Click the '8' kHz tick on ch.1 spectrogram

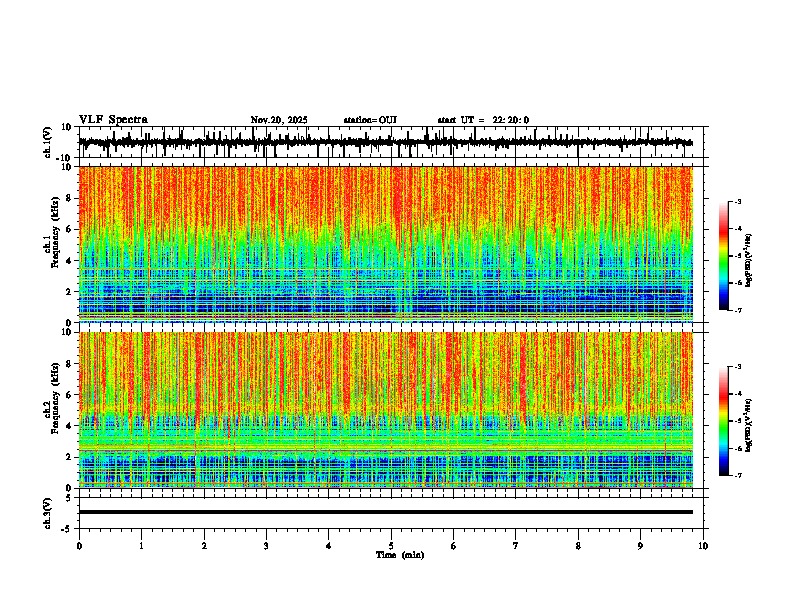coord(69,198)
